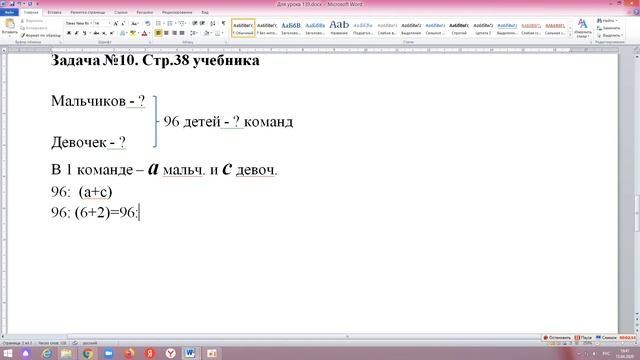Switch to the Вставка (Insert) tab
The width and height of the screenshot is (640, 360).
tap(54, 12)
